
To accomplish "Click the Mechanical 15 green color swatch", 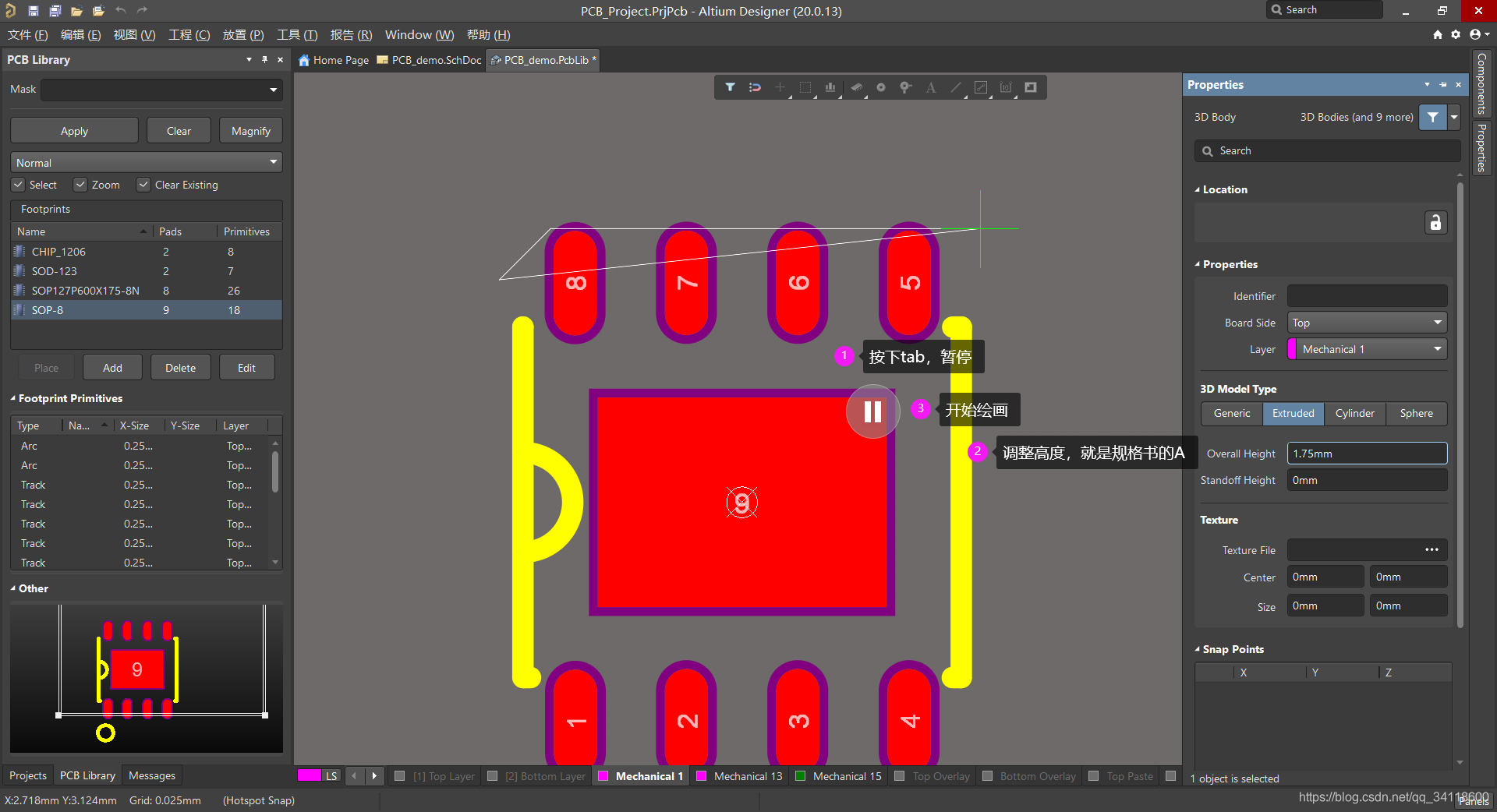I will coord(800,776).
